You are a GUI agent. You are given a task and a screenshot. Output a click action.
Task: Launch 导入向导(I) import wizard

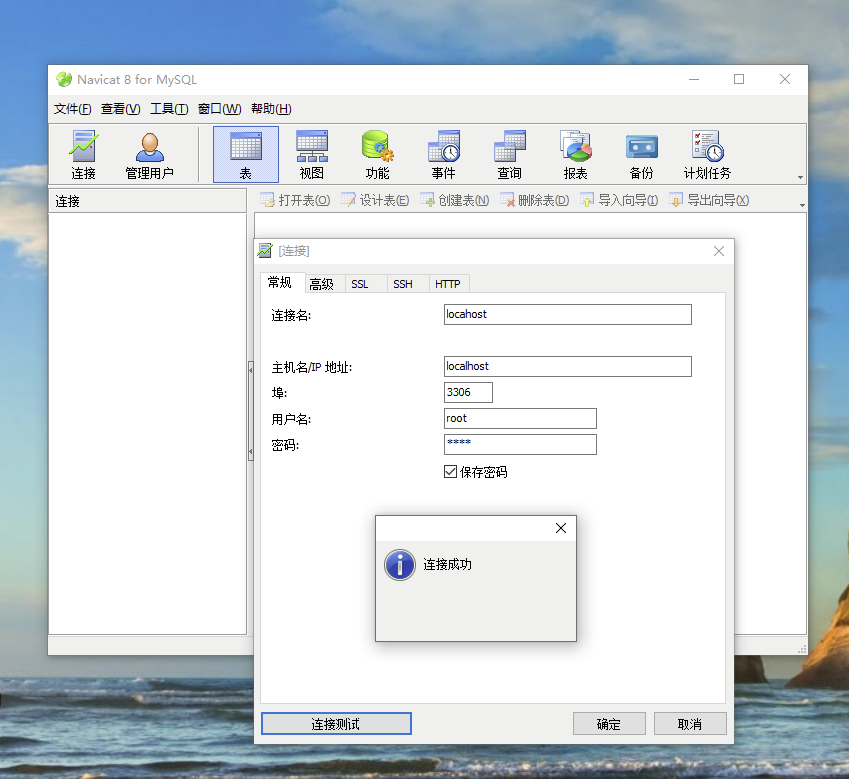pos(619,200)
